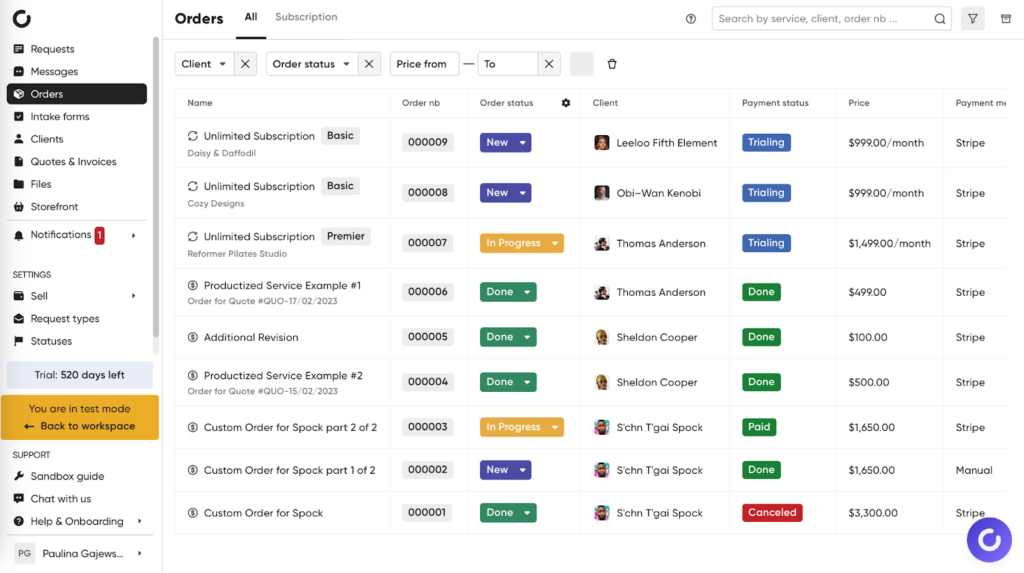This screenshot has height=573, width=1024.
Task: Click Back to workspace link
Action: coord(80,426)
